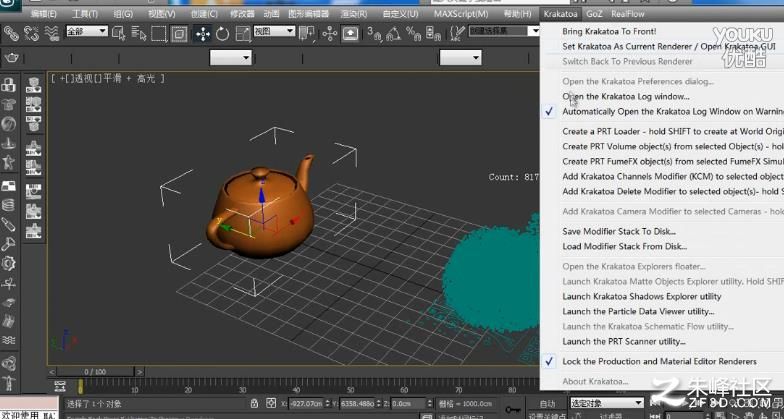Image resolution: width=784 pixels, height=419 pixels.
Task: Open Edit Named Selection Sets icon
Action: [x=457, y=34]
